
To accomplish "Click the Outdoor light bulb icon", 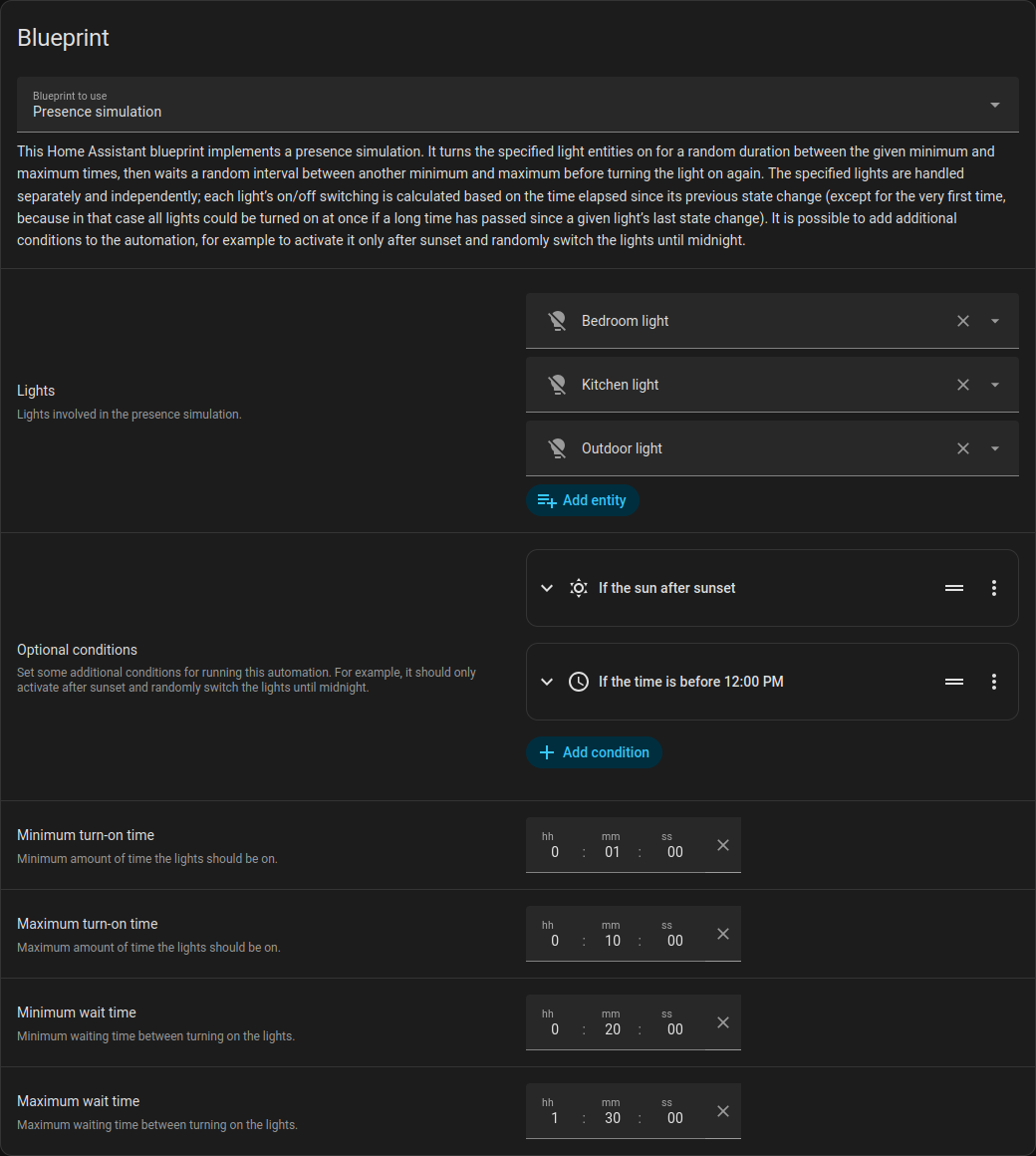I will pos(557,448).
